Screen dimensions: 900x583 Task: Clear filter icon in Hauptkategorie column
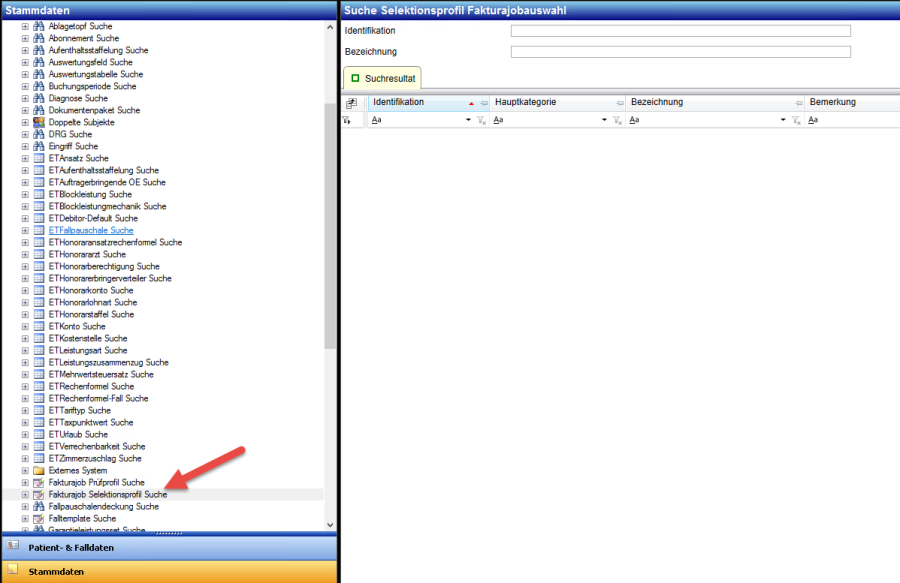point(618,120)
